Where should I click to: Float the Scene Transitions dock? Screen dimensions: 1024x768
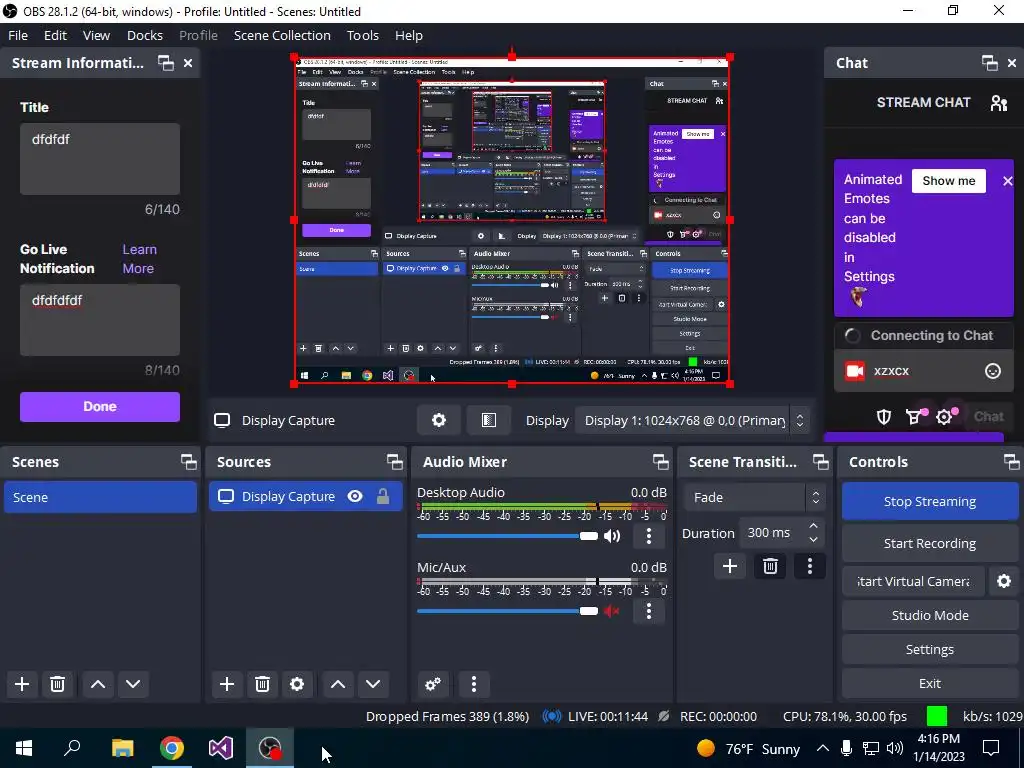coord(820,462)
